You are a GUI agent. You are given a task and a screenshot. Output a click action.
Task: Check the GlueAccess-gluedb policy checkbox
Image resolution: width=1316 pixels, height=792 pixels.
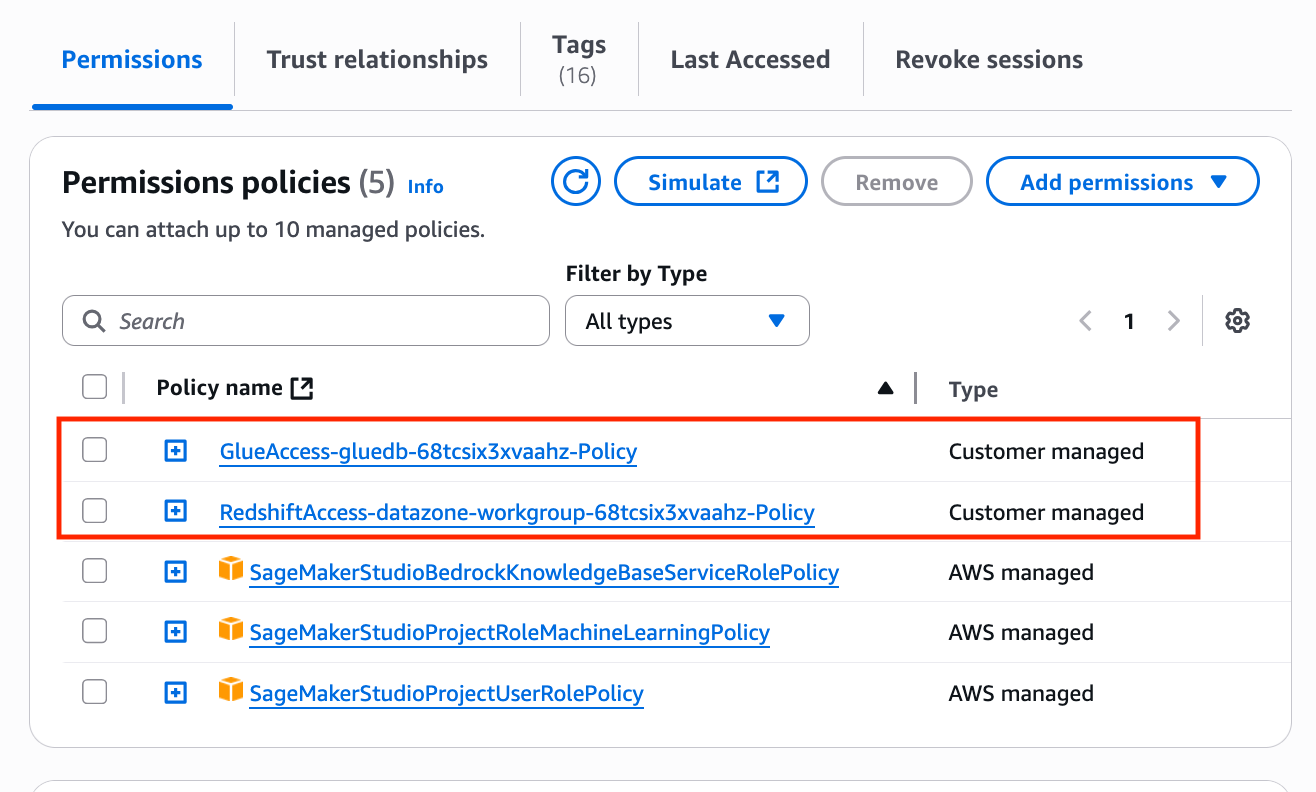pyautogui.click(x=95, y=451)
